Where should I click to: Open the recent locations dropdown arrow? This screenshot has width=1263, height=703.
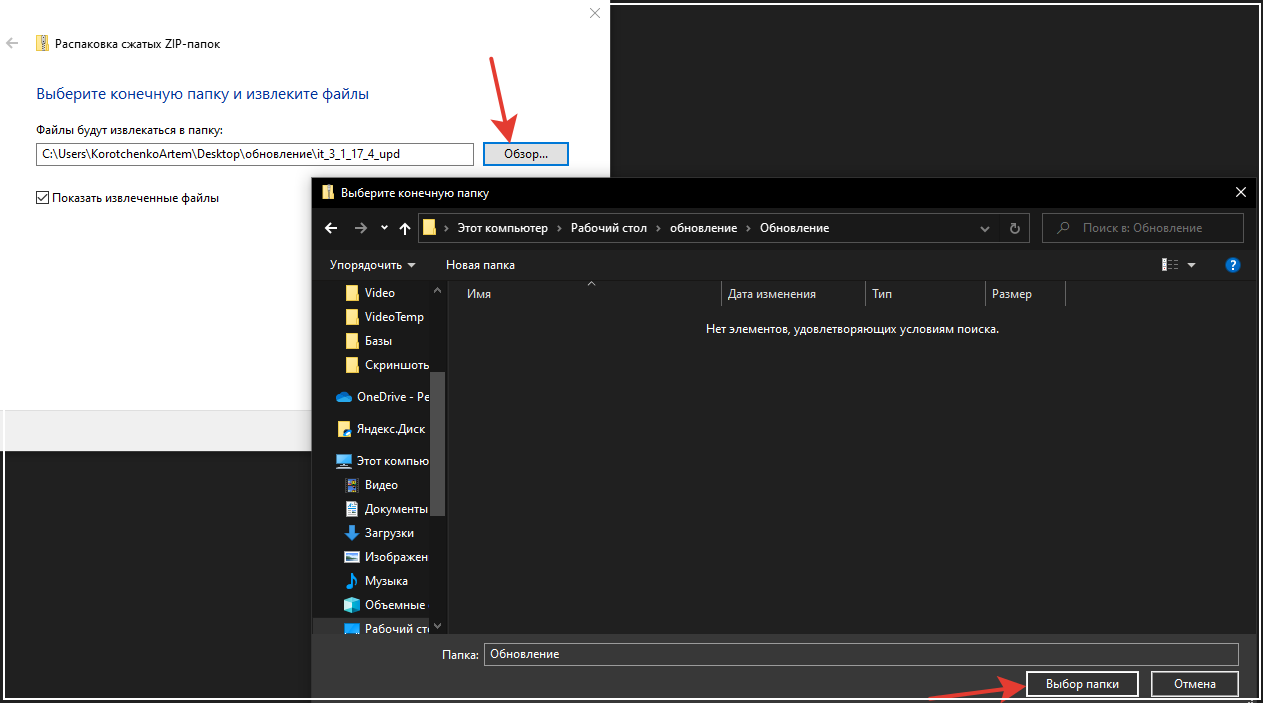point(385,228)
